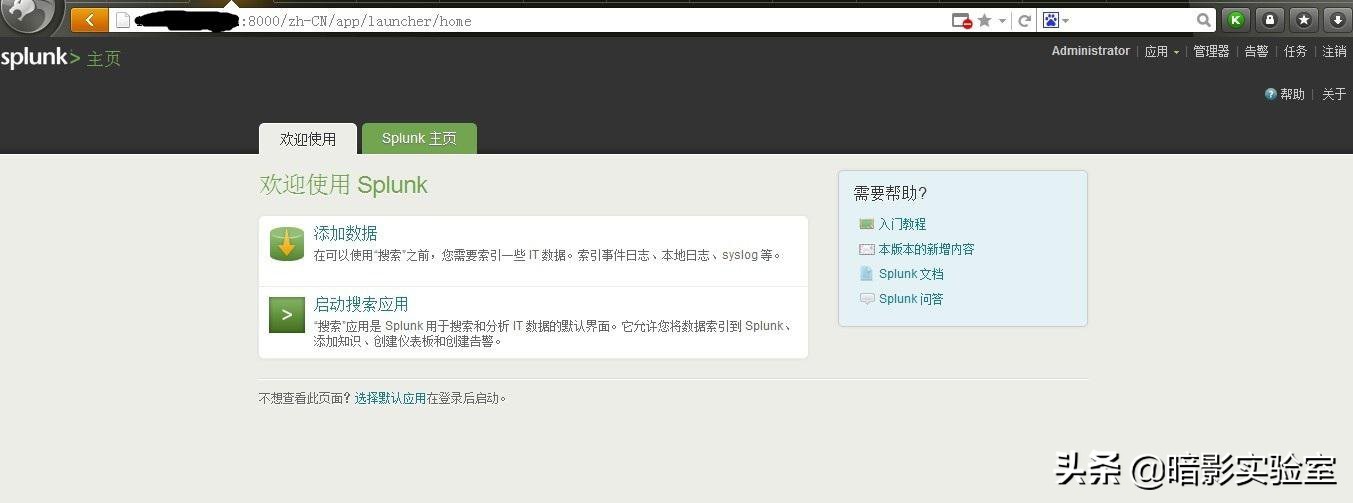
Task: Click the 选择默认应用 link
Action: (390, 398)
